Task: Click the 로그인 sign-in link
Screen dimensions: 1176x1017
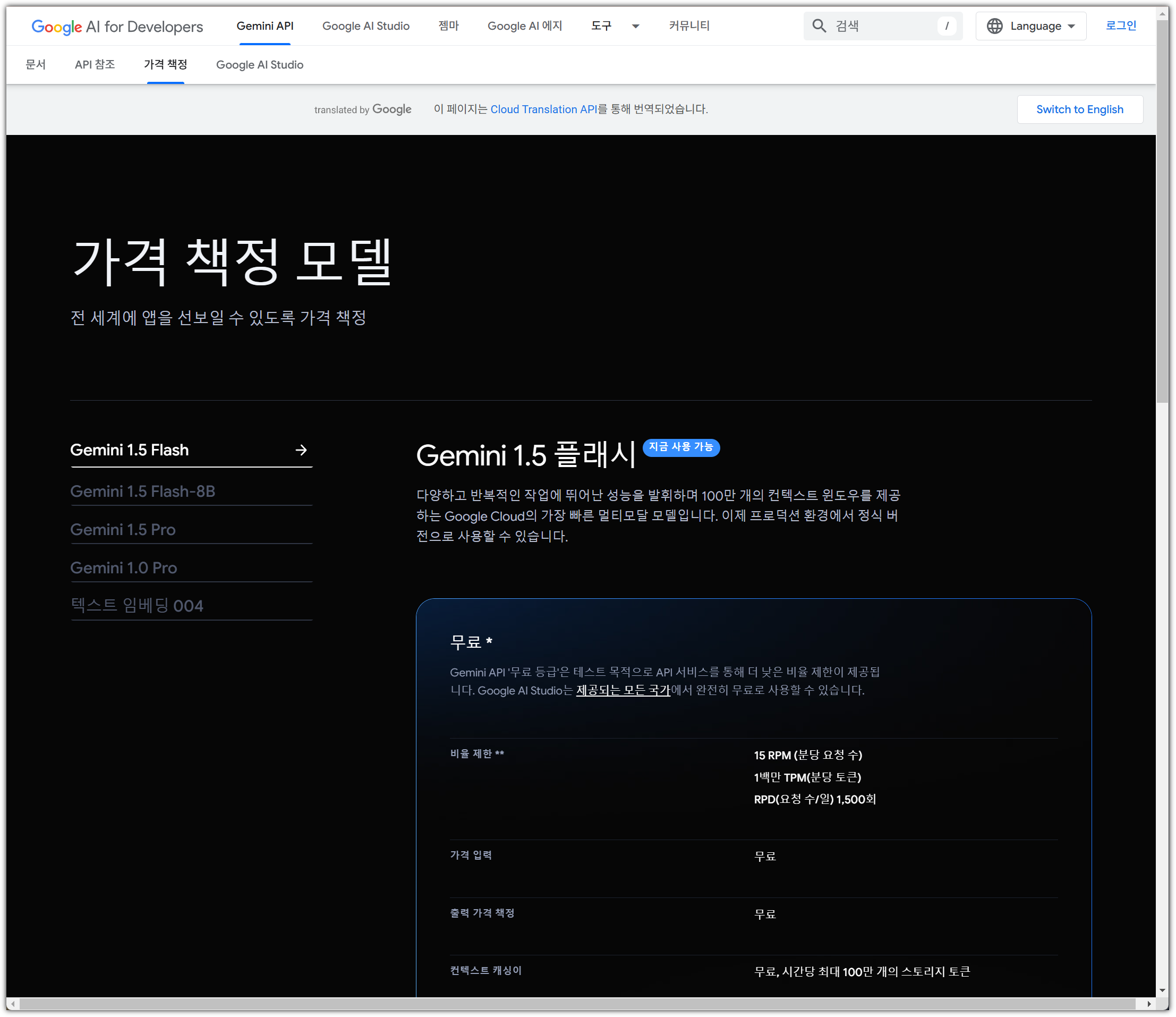Action: [1120, 26]
